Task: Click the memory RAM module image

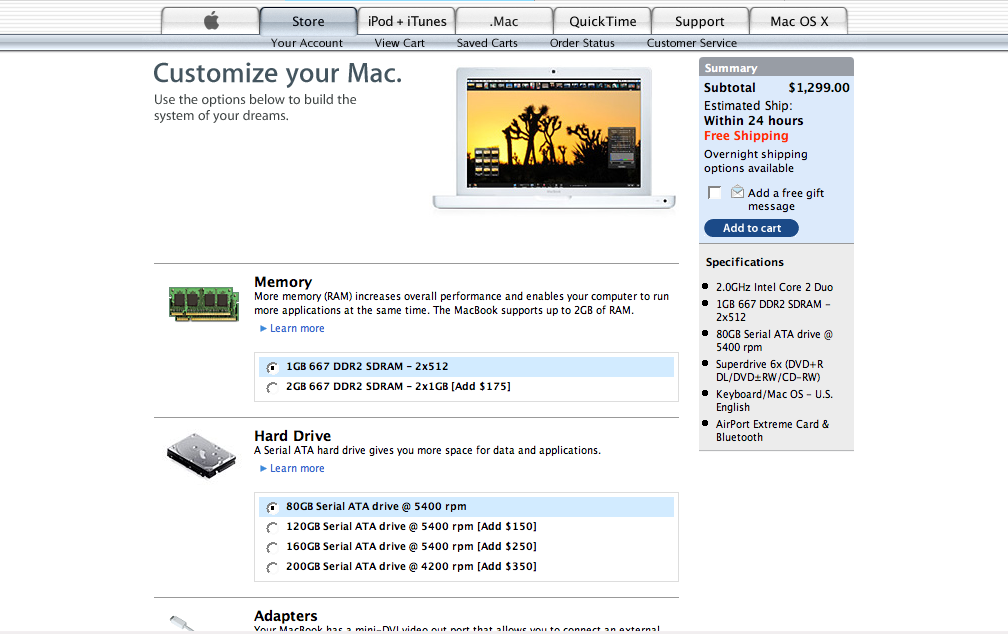Action: click(204, 303)
